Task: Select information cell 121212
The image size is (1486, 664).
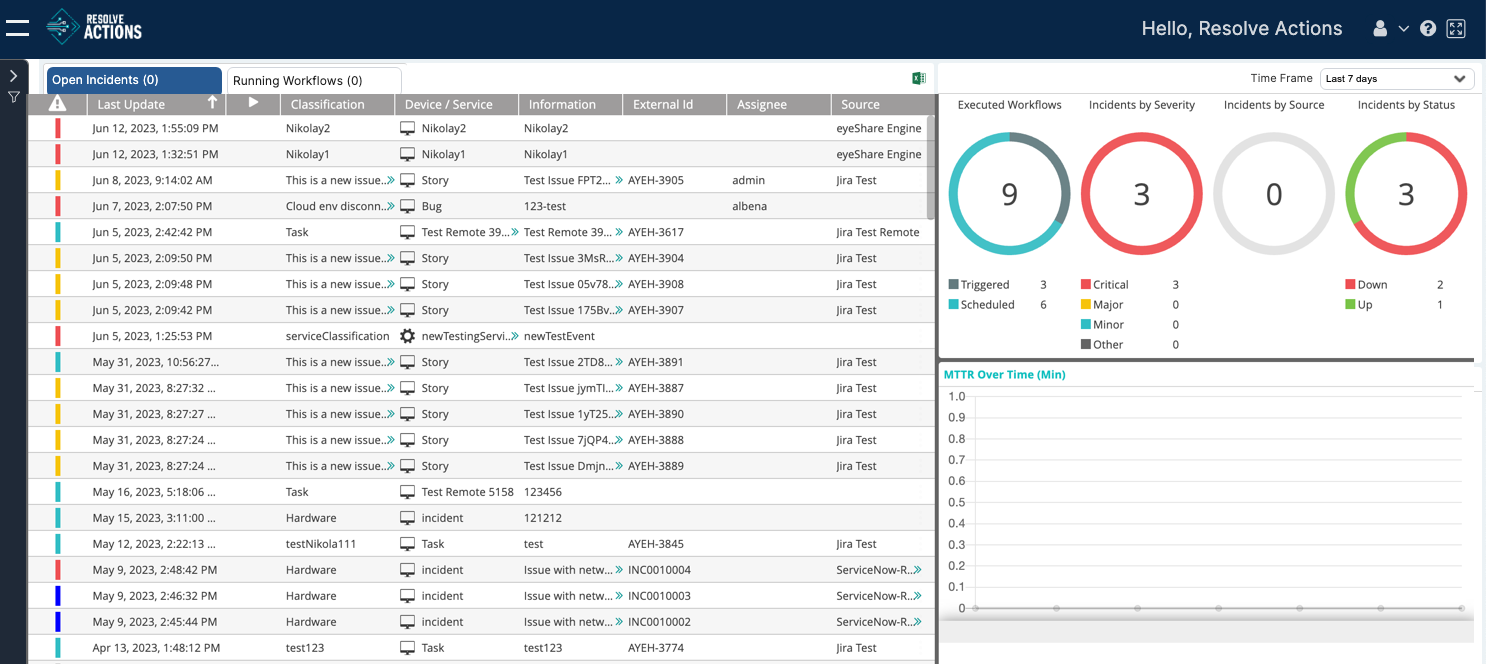Action: click(x=543, y=518)
